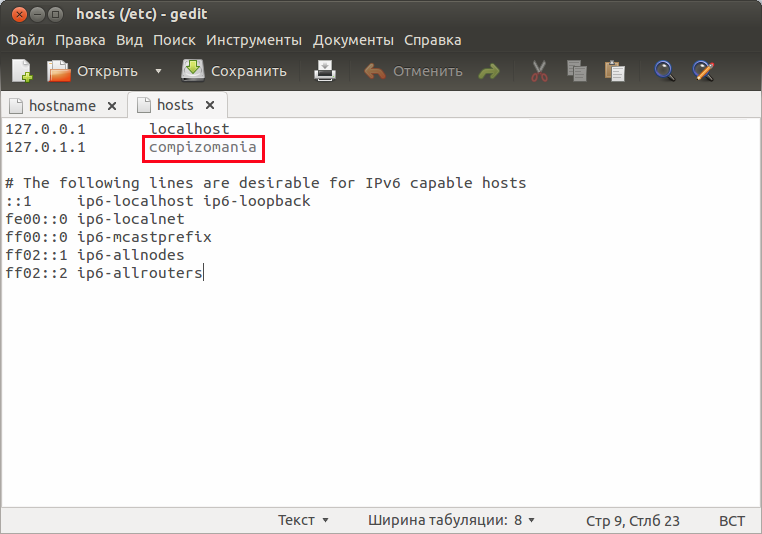
Task: Click the Find magnifier icon
Action: pos(664,71)
